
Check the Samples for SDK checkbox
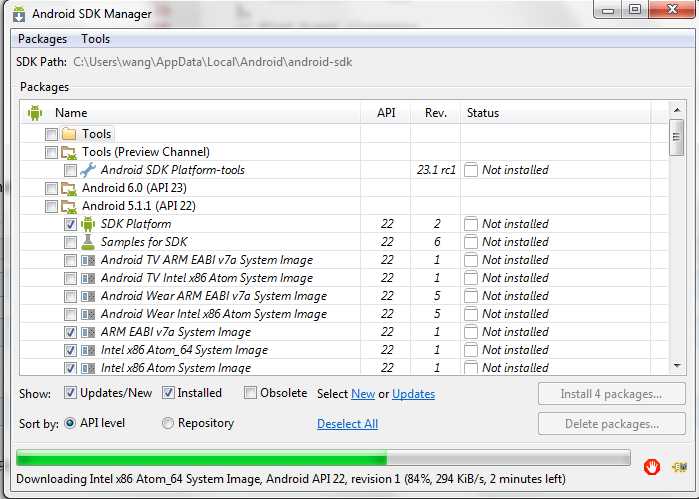click(70, 242)
